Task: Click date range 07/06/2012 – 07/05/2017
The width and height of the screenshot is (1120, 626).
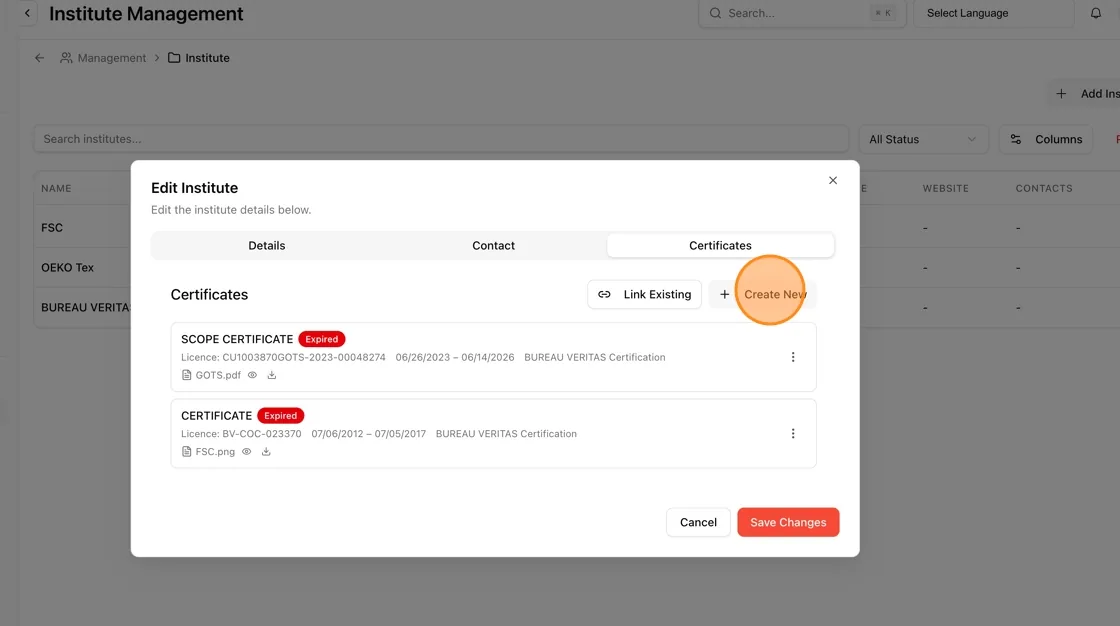Action: [369, 434]
